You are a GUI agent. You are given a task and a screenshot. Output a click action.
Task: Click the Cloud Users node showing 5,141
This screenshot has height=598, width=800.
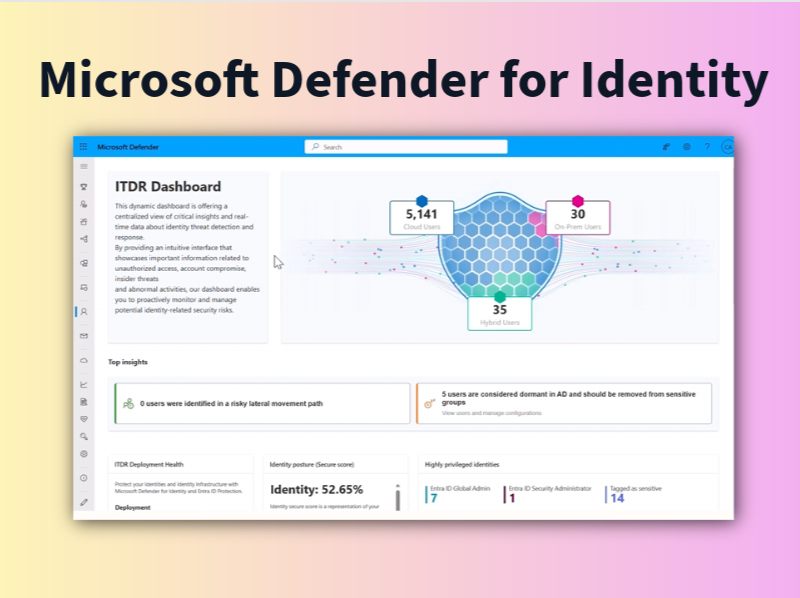click(423, 213)
